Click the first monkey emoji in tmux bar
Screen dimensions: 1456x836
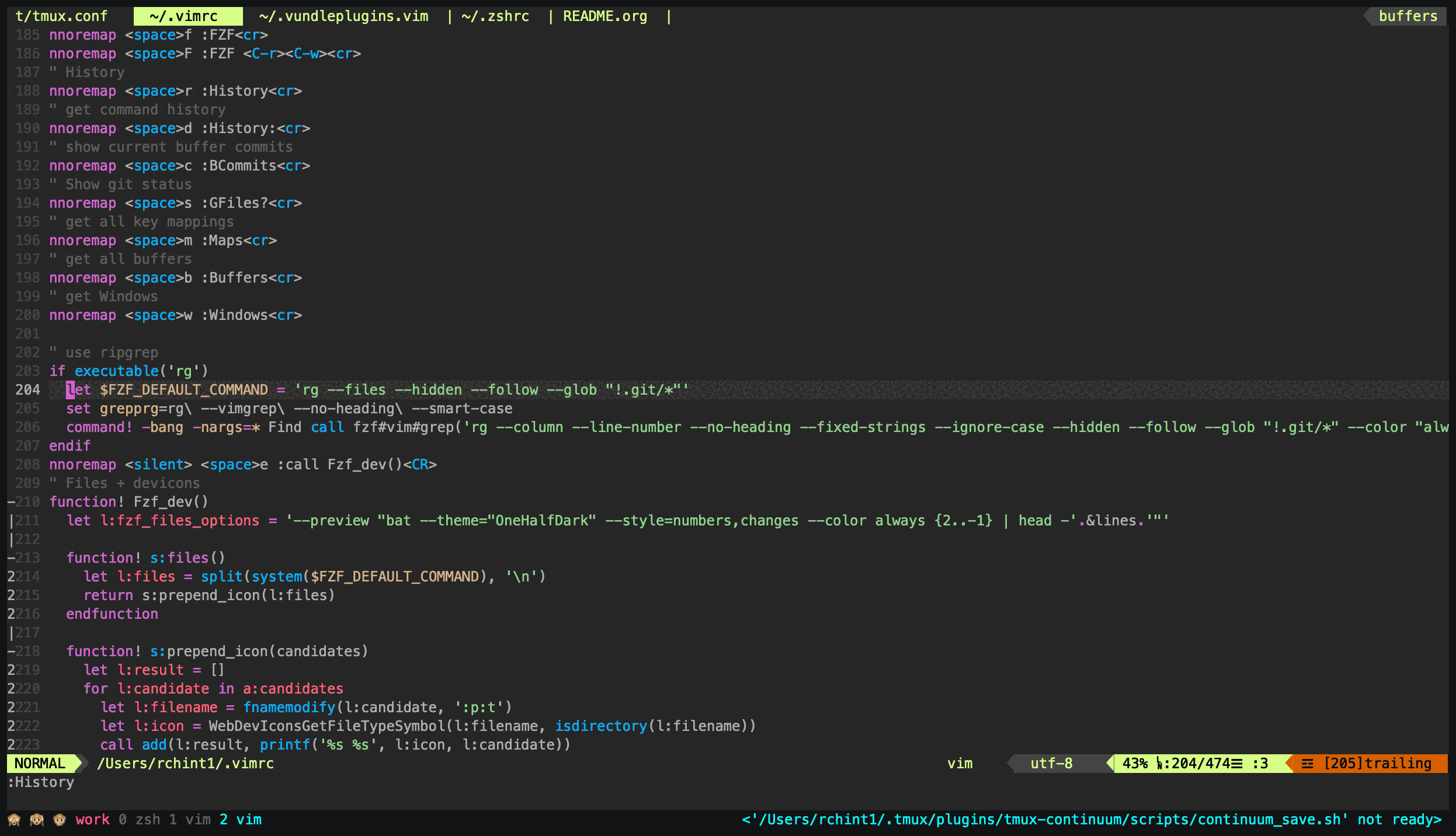click(x=14, y=820)
